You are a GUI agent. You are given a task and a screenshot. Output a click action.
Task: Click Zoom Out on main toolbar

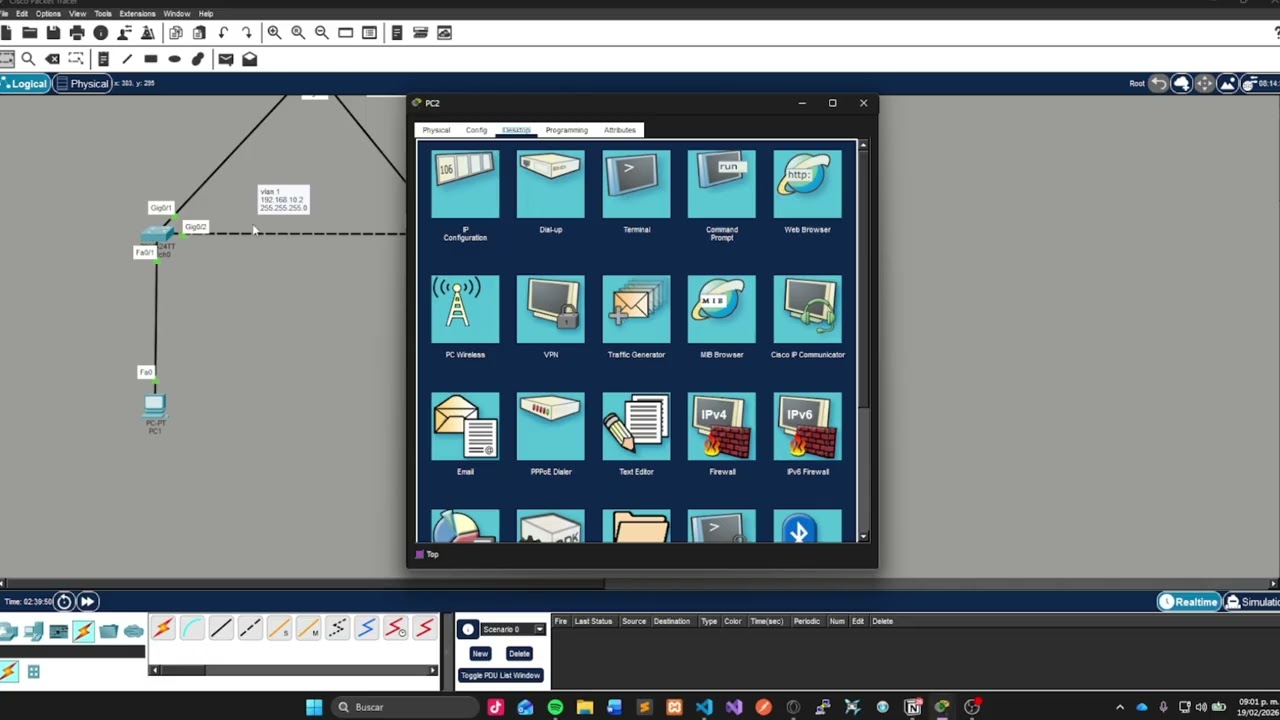[322, 33]
